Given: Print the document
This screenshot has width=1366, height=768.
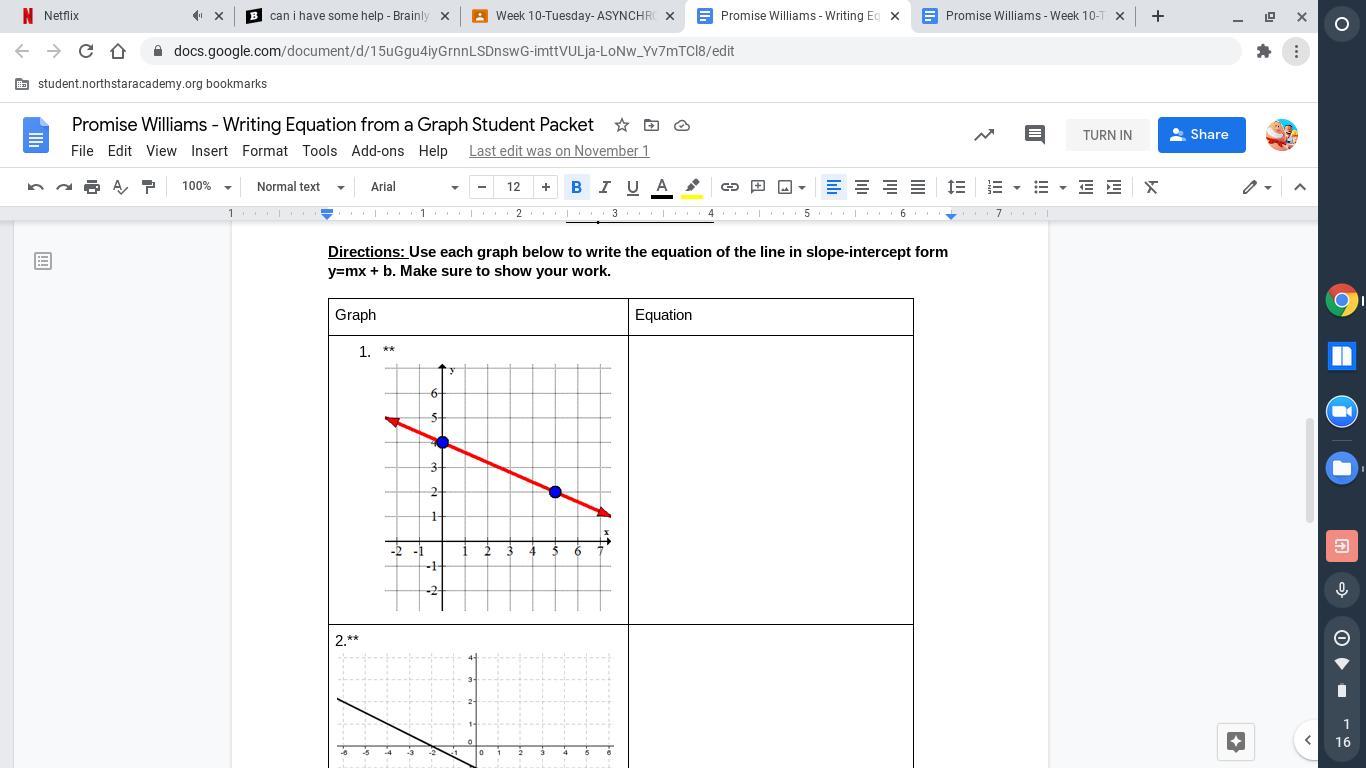Looking at the screenshot, I should click(x=92, y=187).
